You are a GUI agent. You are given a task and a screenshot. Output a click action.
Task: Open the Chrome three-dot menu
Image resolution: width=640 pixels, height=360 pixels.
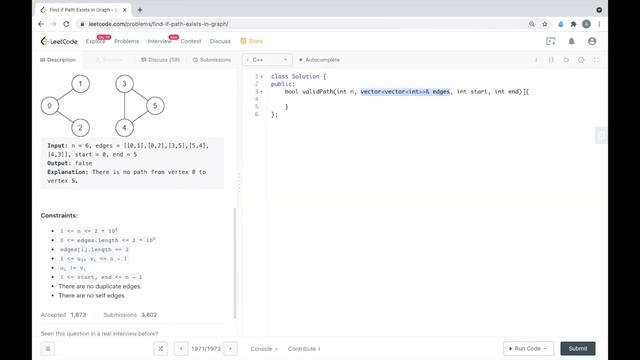click(599, 24)
